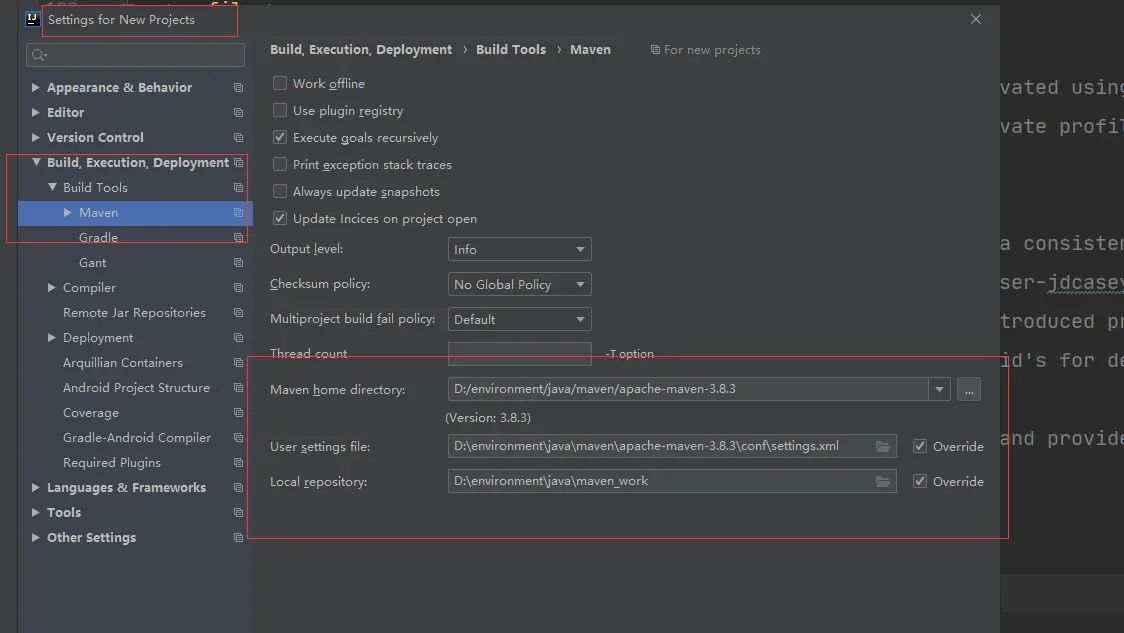This screenshot has height=633, width=1124.
Task: Close the Settings for New Projects dialog
Action: point(976,19)
